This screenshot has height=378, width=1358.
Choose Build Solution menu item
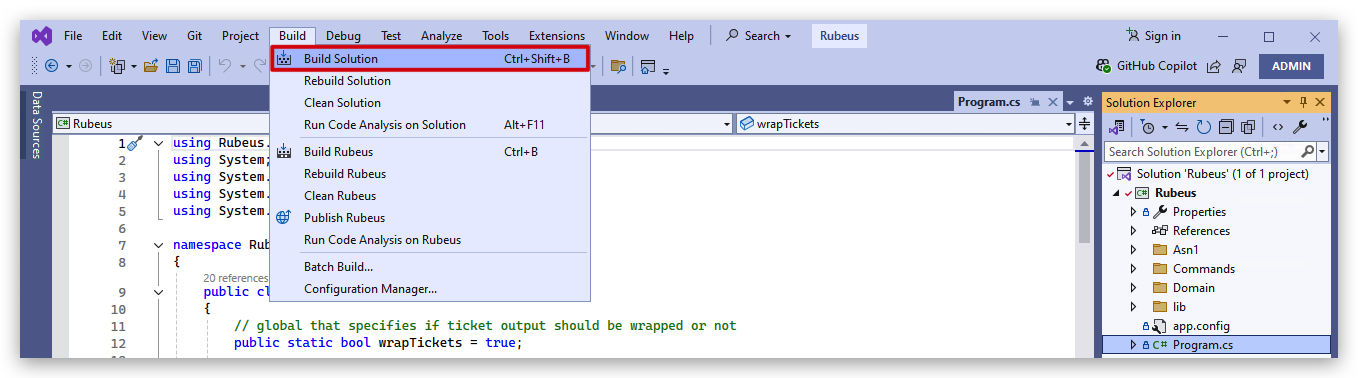coord(430,59)
